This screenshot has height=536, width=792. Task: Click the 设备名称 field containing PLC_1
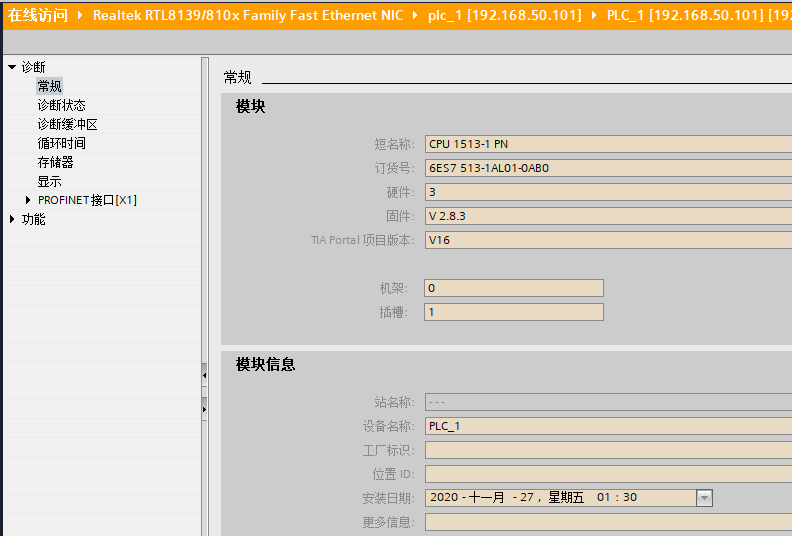tap(607, 426)
